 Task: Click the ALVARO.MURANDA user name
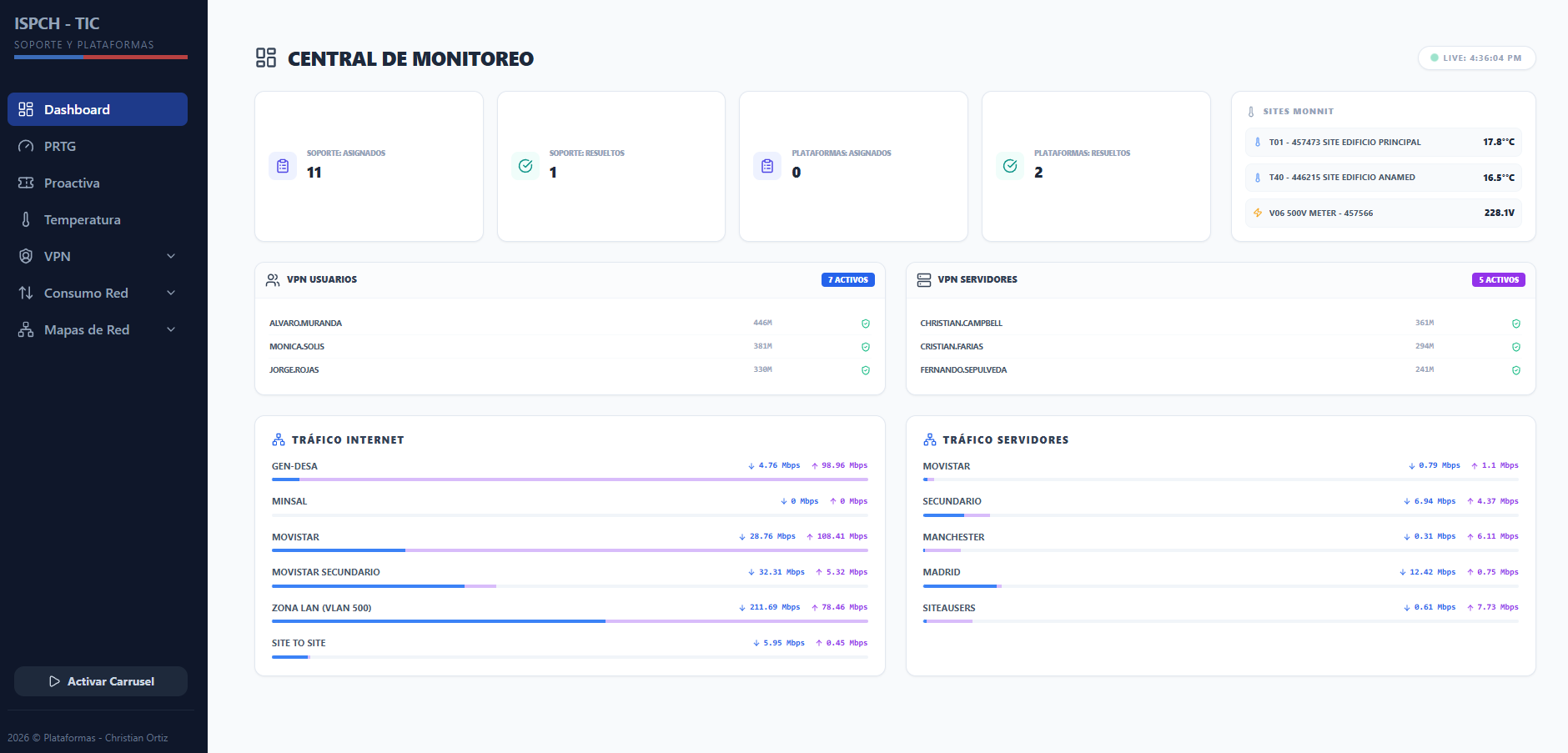[x=305, y=324]
